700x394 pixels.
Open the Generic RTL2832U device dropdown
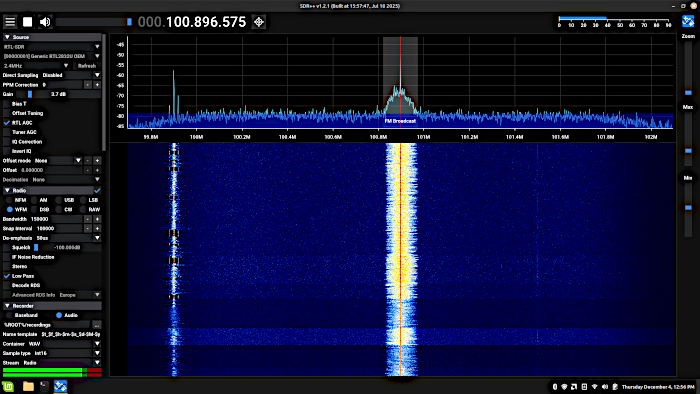point(52,56)
